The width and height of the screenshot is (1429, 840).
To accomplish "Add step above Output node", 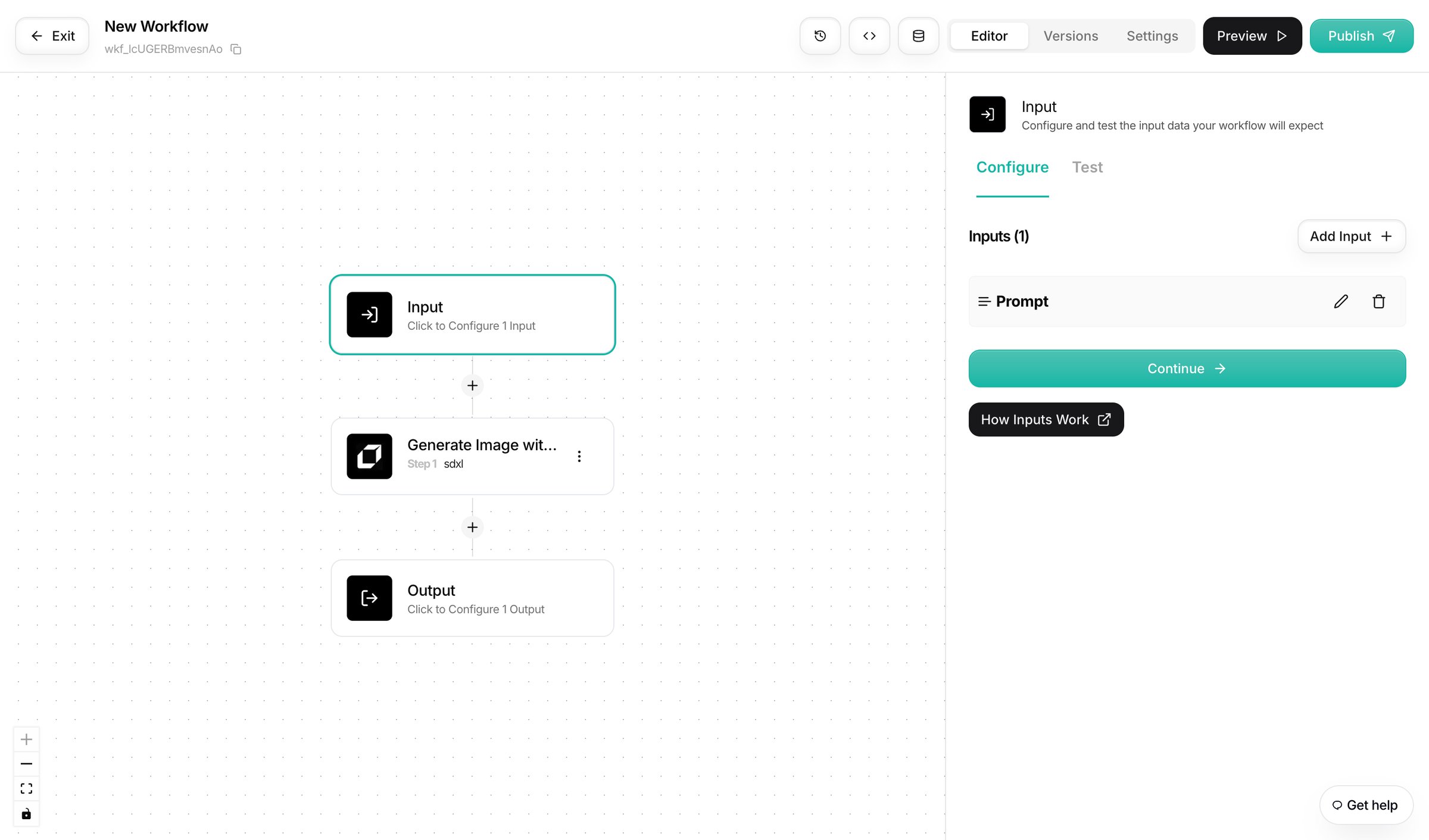I will pyautogui.click(x=472, y=527).
